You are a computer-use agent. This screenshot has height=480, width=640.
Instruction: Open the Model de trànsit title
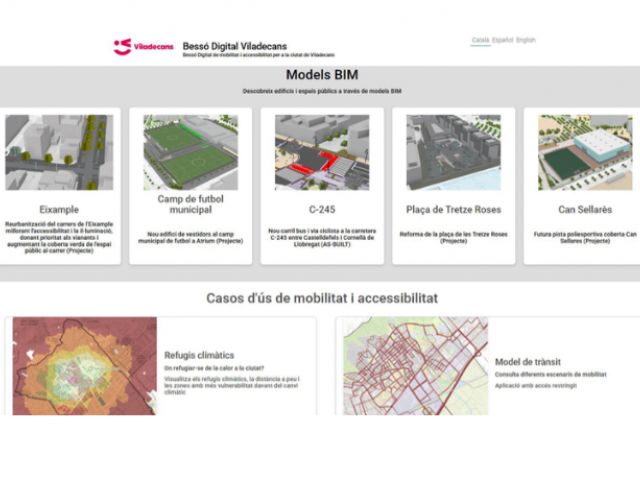[528, 362]
